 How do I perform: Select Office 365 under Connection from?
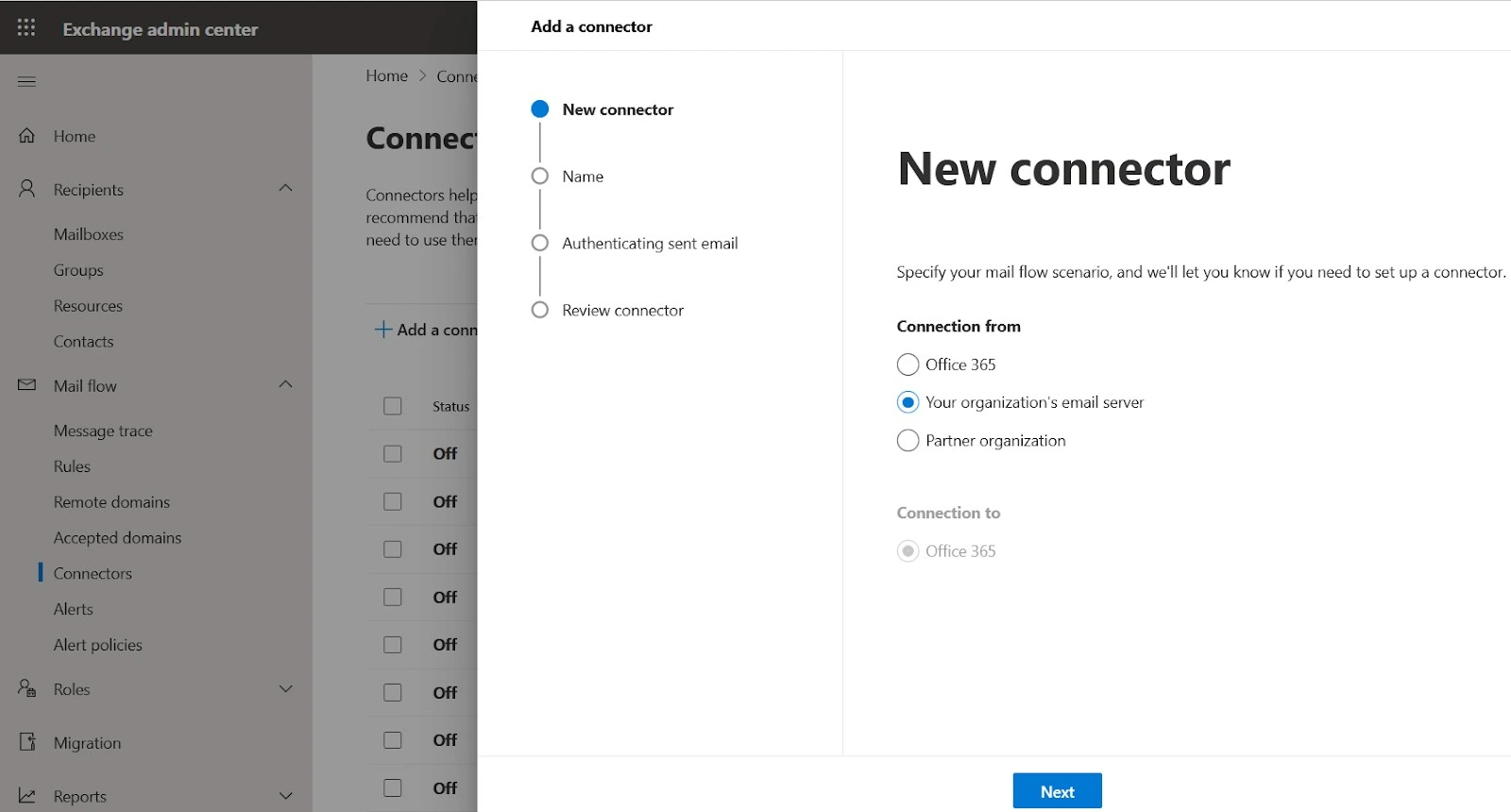908,364
